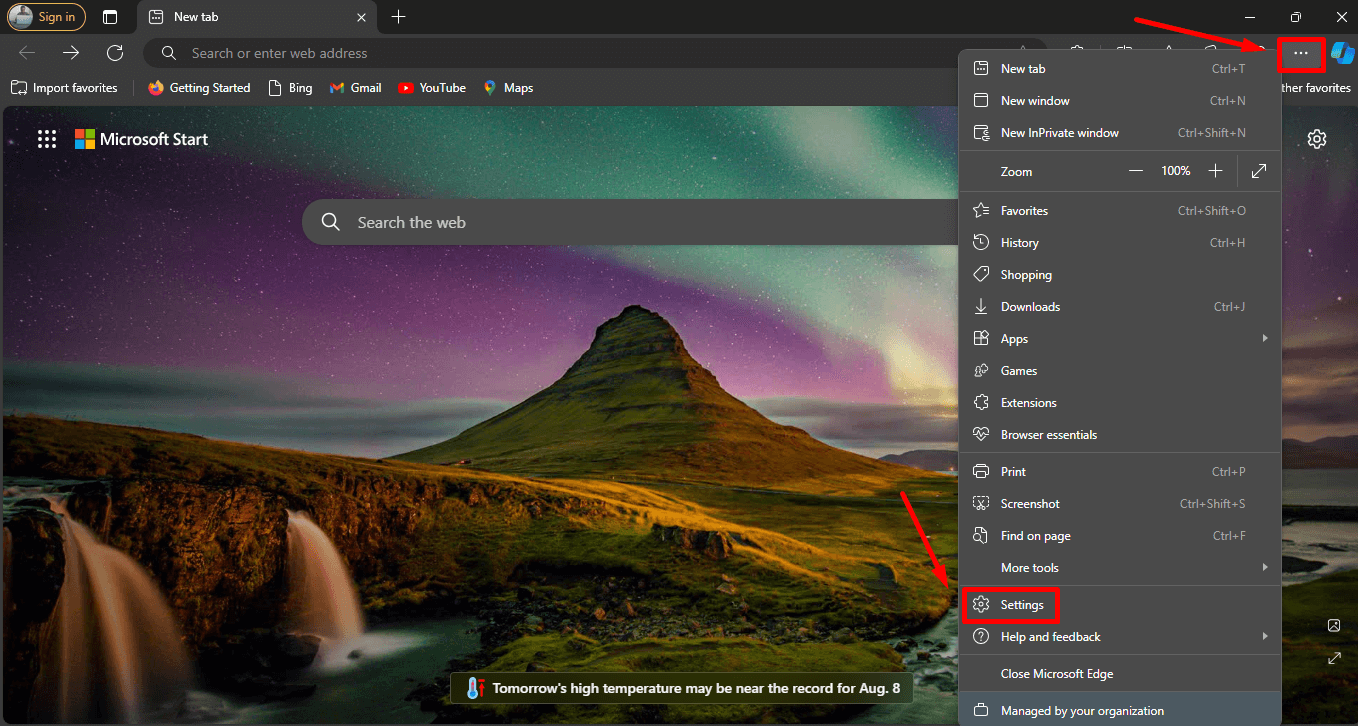The width and height of the screenshot is (1358, 726).
Task: Refresh the page with reload icon
Action: (115, 53)
